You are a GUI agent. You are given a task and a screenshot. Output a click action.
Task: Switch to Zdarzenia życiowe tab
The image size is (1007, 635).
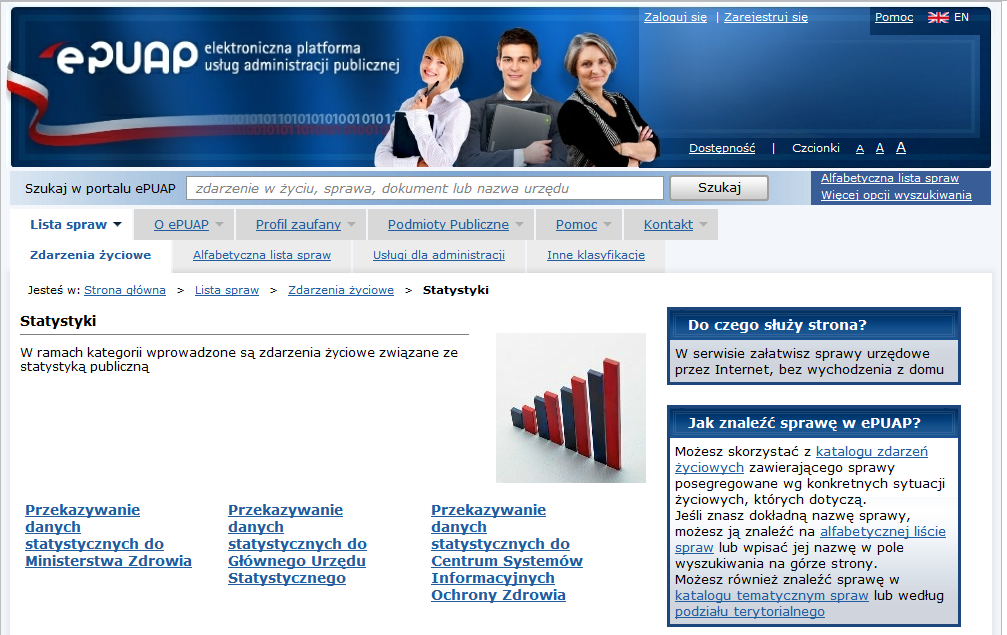pos(91,255)
